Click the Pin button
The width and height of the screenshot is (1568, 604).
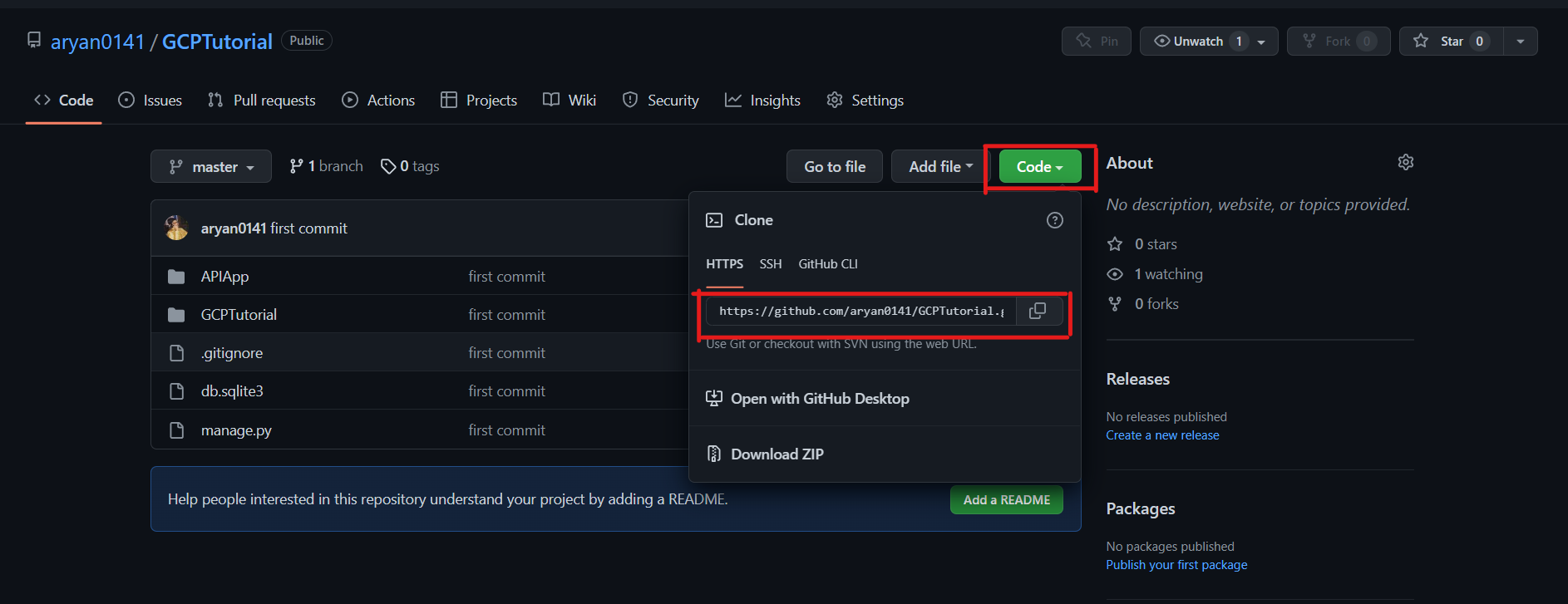(x=1096, y=41)
